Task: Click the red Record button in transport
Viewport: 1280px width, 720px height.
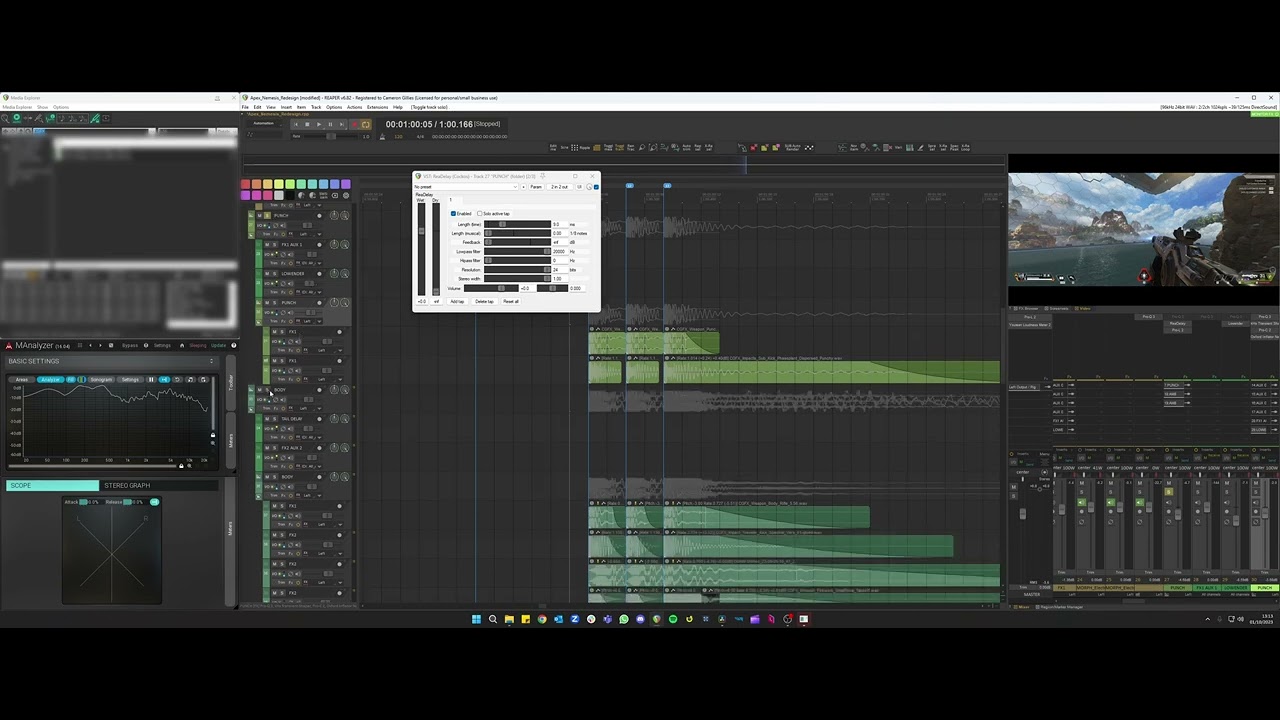Action: point(354,124)
